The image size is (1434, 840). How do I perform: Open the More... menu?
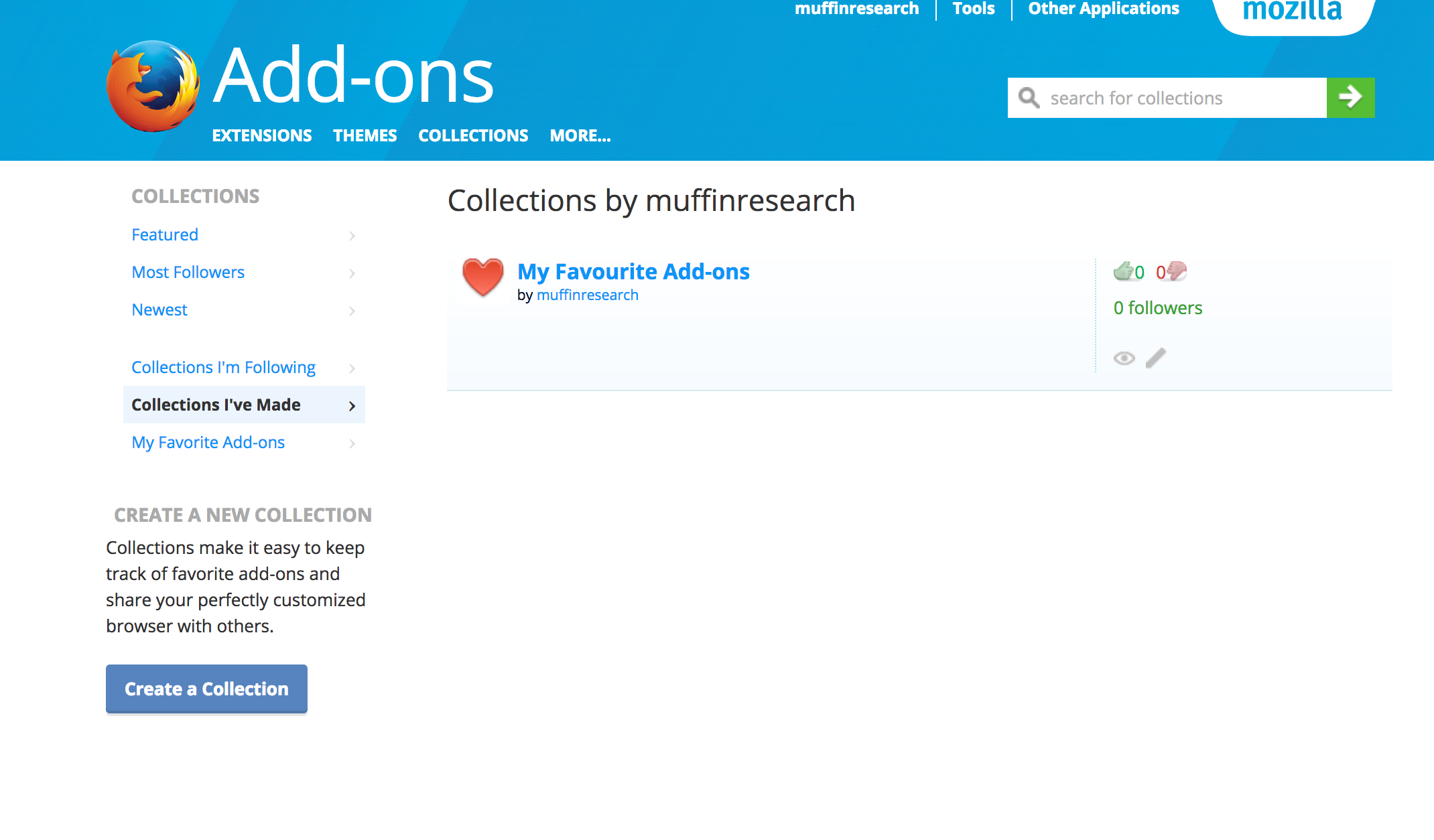coord(580,136)
